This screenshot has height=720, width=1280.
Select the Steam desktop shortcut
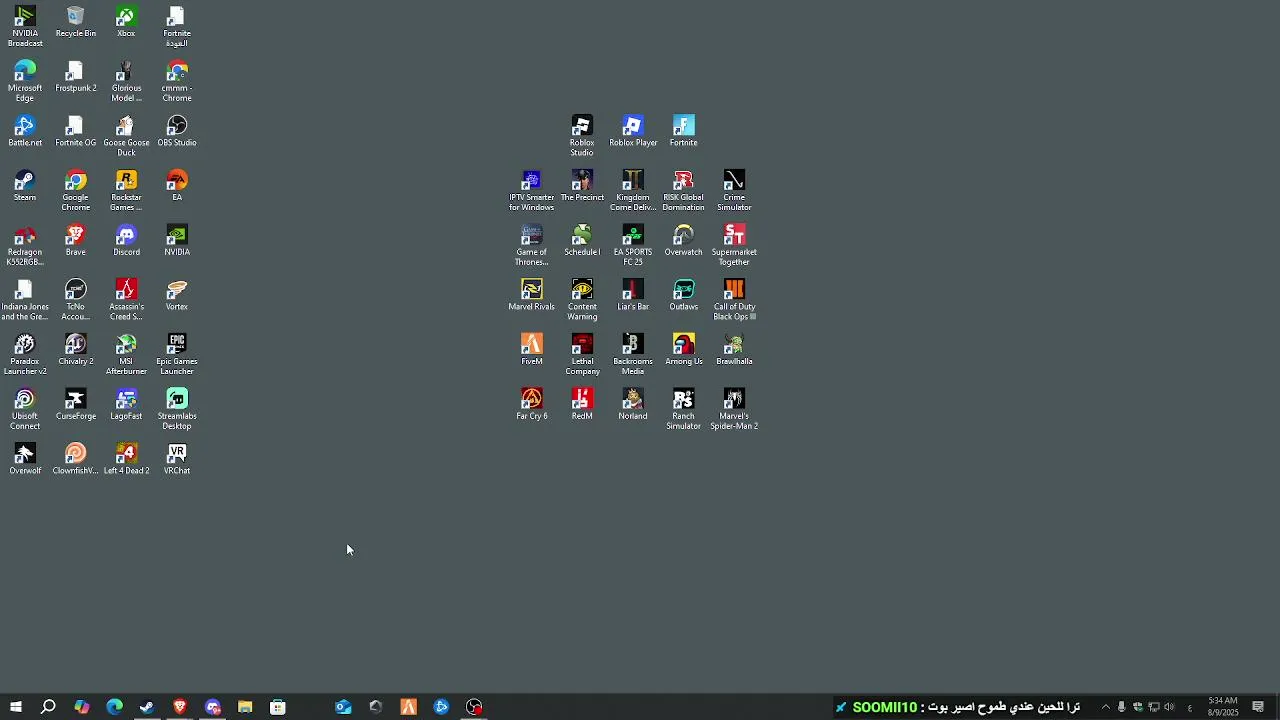[x=25, y=186]
